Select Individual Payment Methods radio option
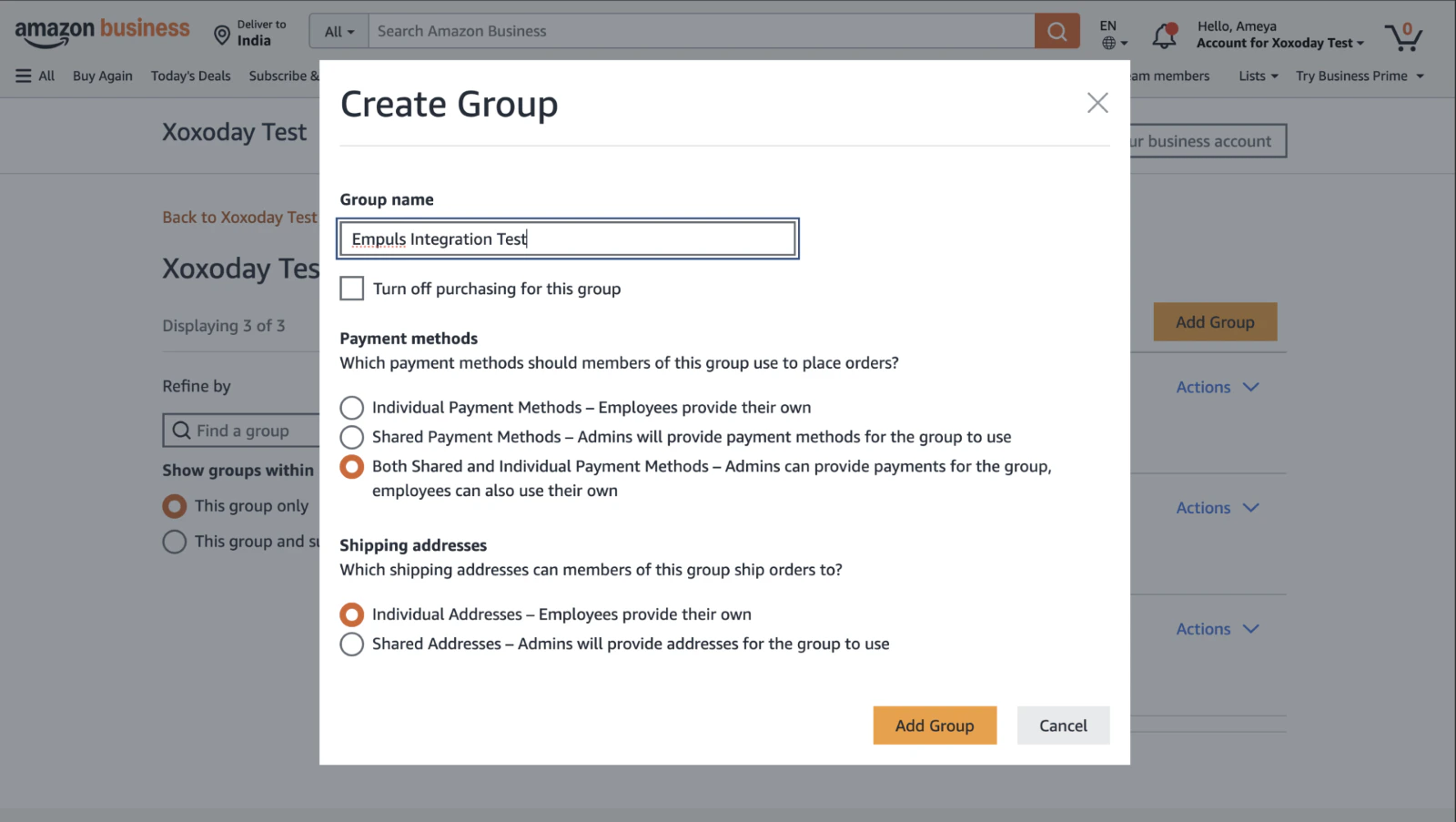 tap(351, 408)
